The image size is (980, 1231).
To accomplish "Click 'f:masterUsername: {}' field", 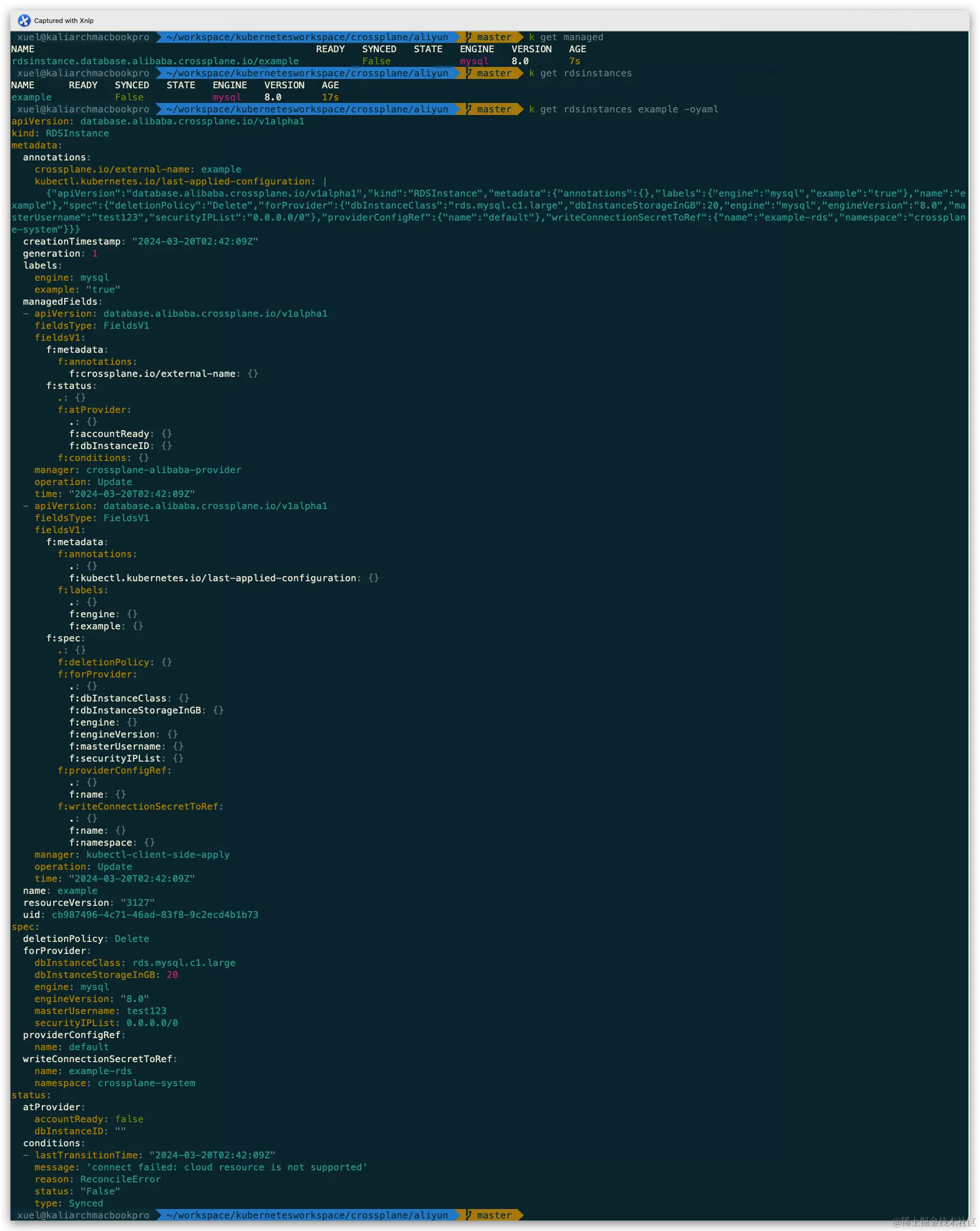I will [x=126, y=746].
